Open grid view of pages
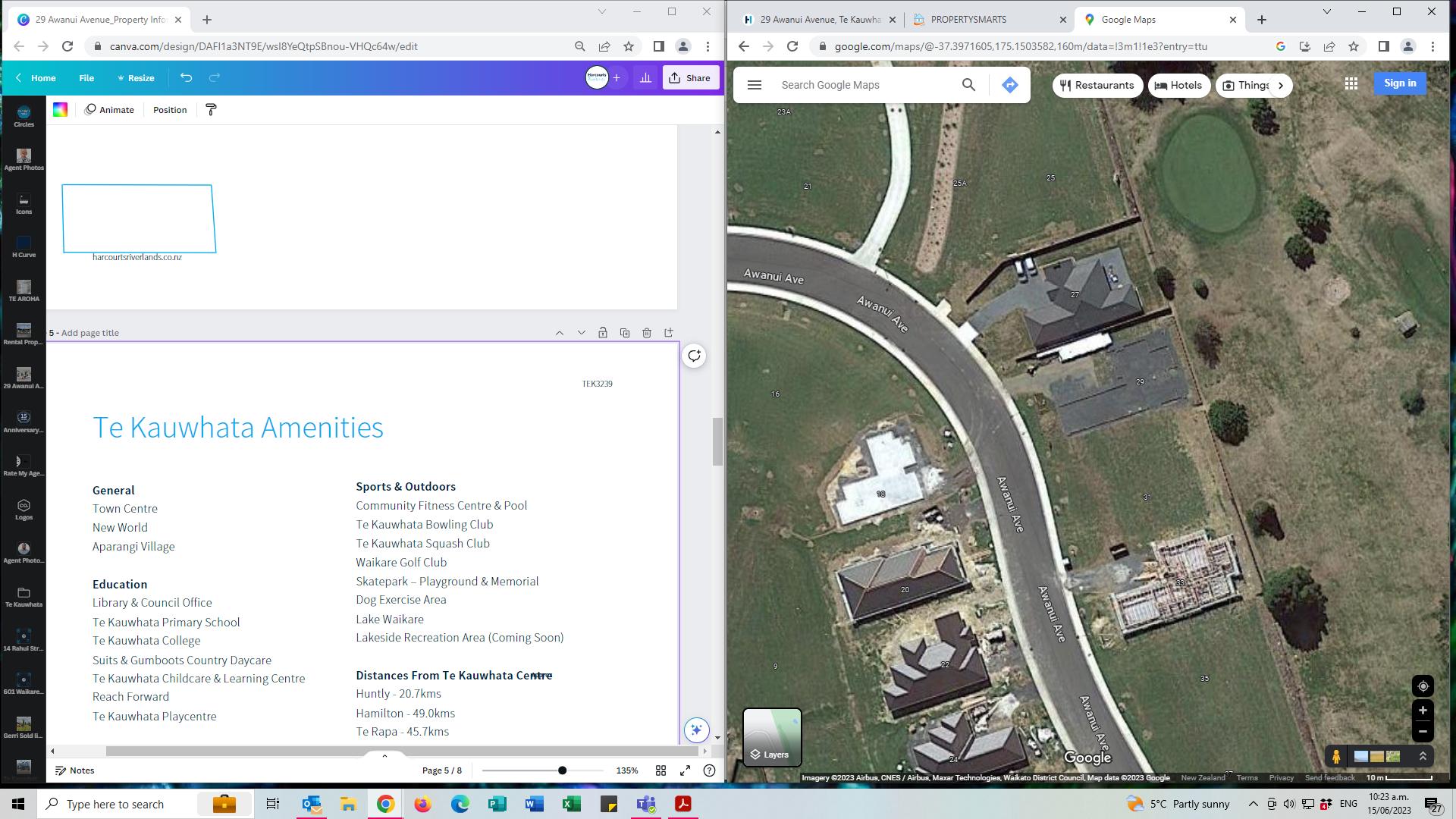1456x819 pixels. 661,770
